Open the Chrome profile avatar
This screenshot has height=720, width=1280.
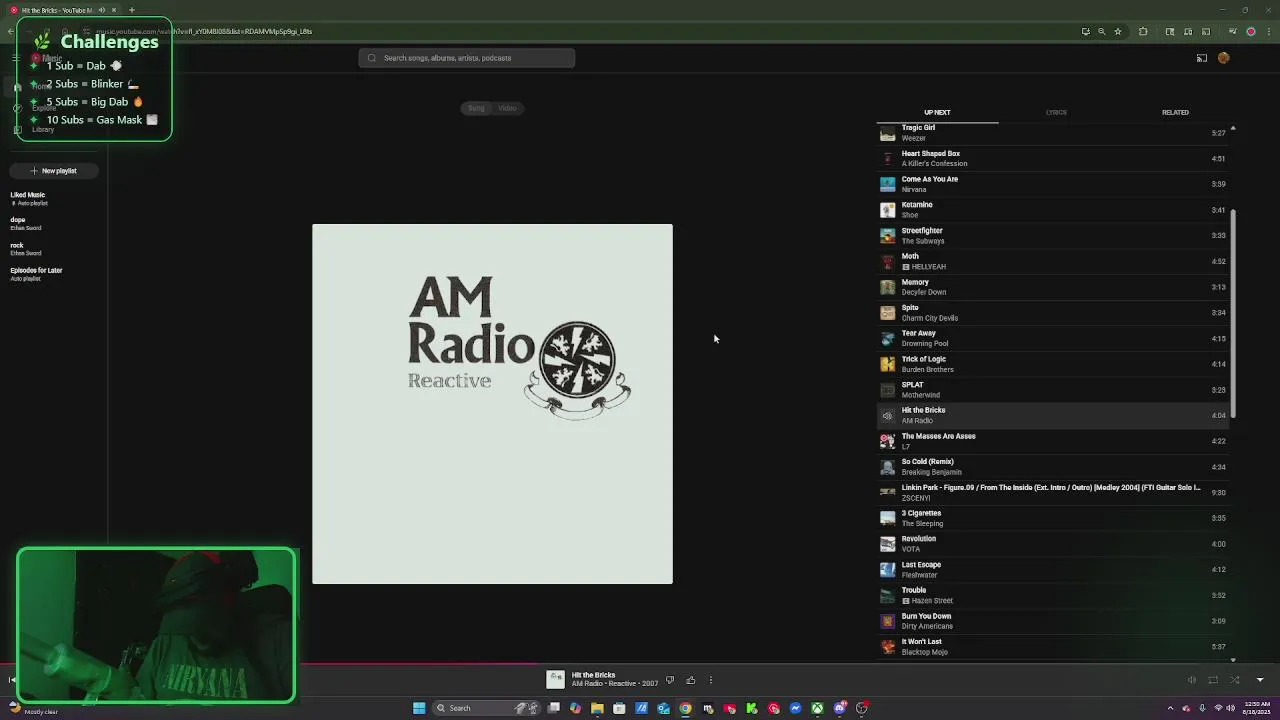[x=1250, y=31]
